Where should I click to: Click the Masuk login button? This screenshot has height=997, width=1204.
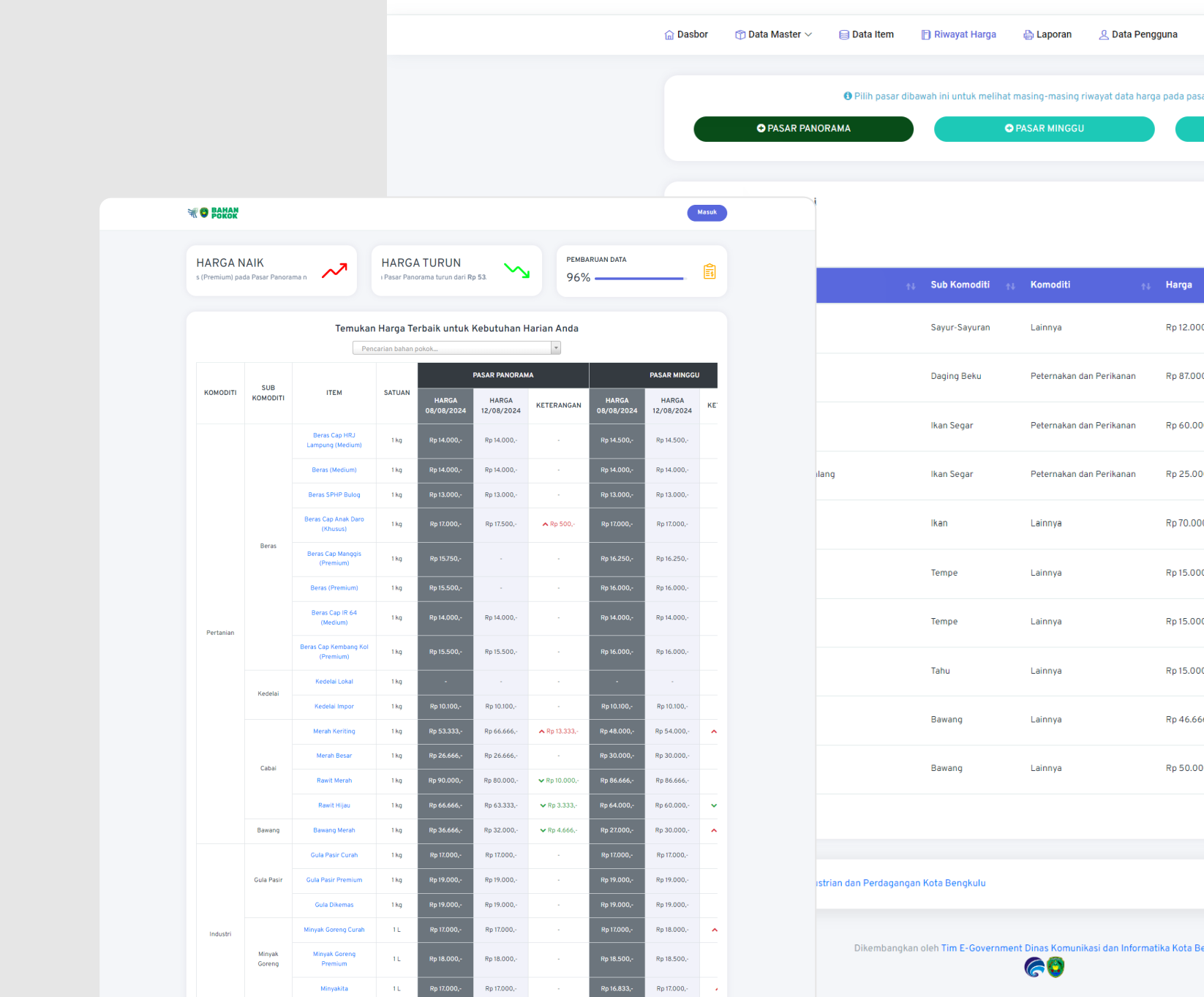tap(707, 213)
